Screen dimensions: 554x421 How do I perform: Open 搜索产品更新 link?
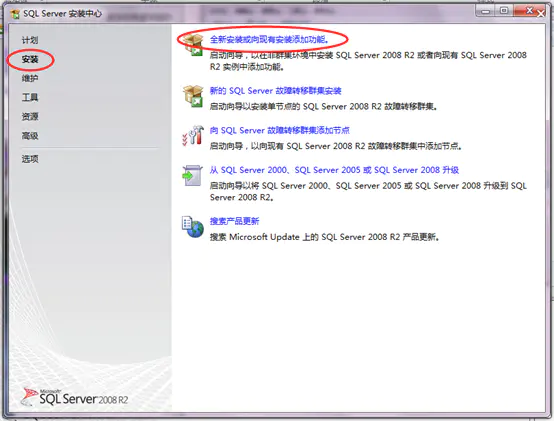click(234, 221)
